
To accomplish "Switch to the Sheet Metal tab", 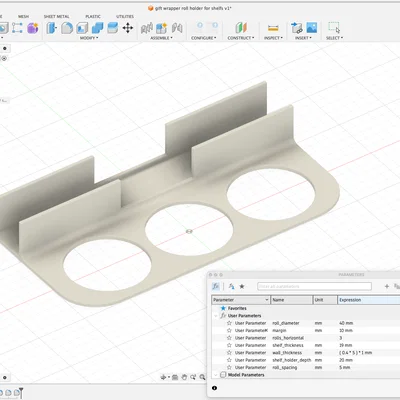I will coord(57,16).
